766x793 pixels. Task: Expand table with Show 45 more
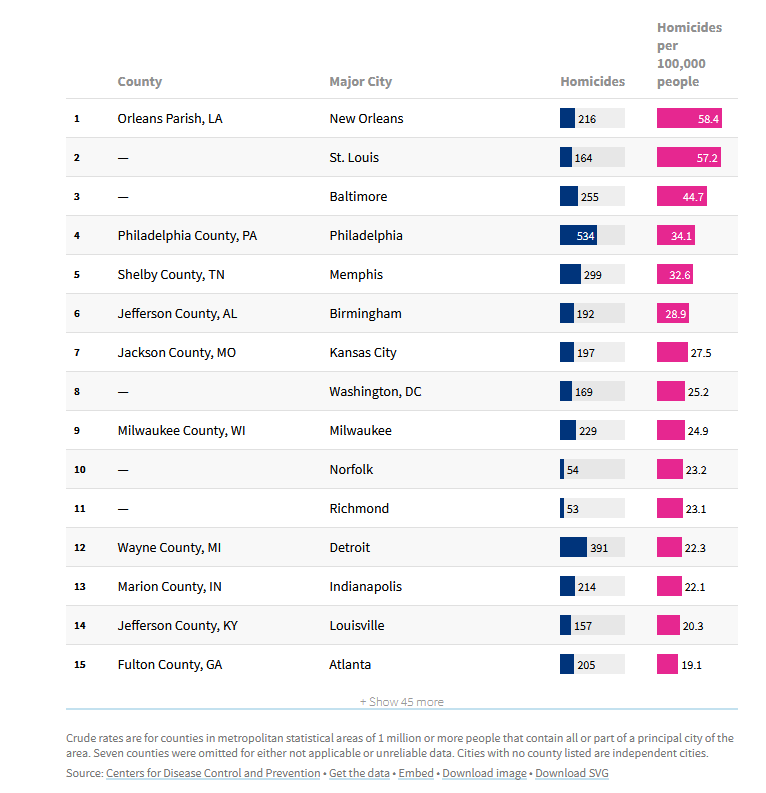401,702
